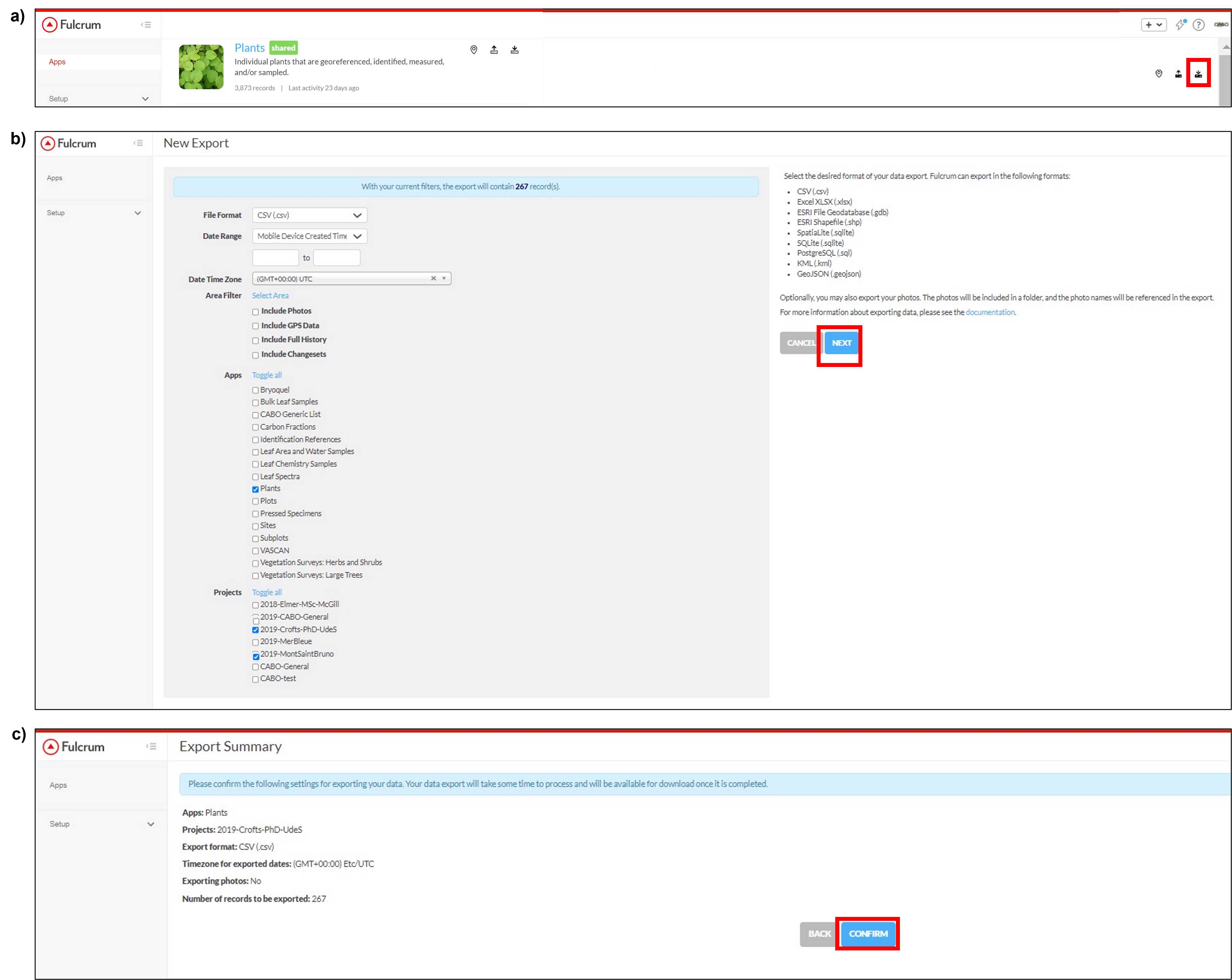This screenshot has width=1232, height=980.
Task: Check the Pressed Specimens checkbox
Action: 256,514
